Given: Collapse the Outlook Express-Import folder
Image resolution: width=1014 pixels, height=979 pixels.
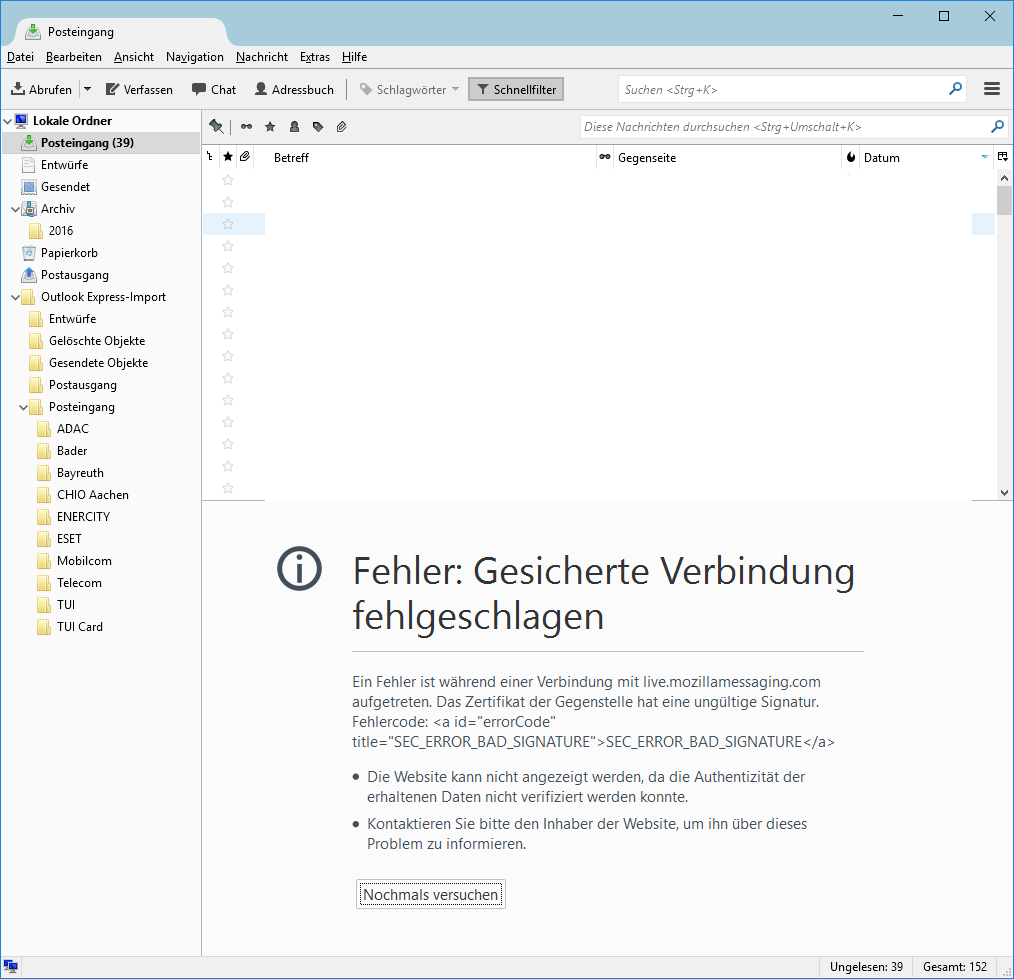Looking at the screenshot, I should pos(15,297).
